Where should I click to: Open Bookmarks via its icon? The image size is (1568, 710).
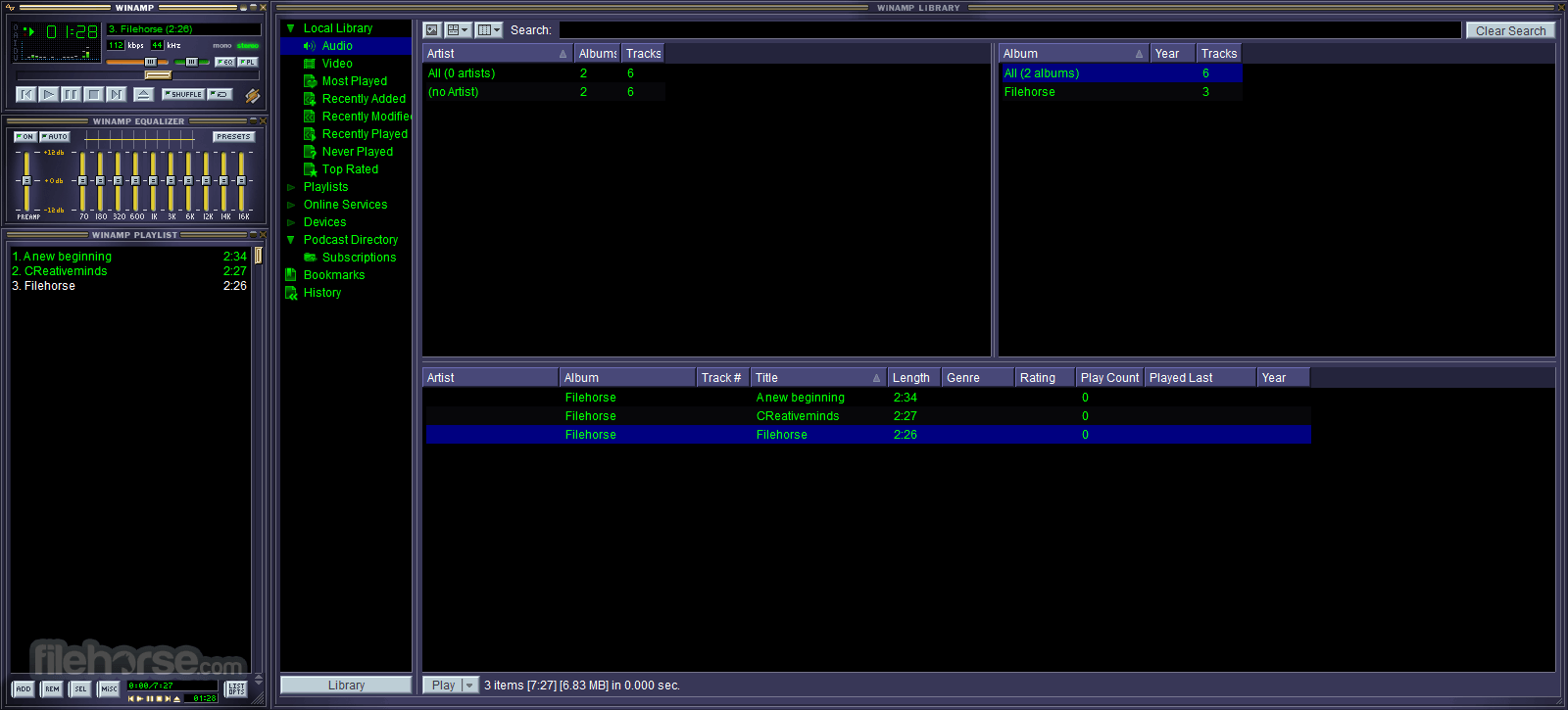pyautogui.click(x=291, y=275)
